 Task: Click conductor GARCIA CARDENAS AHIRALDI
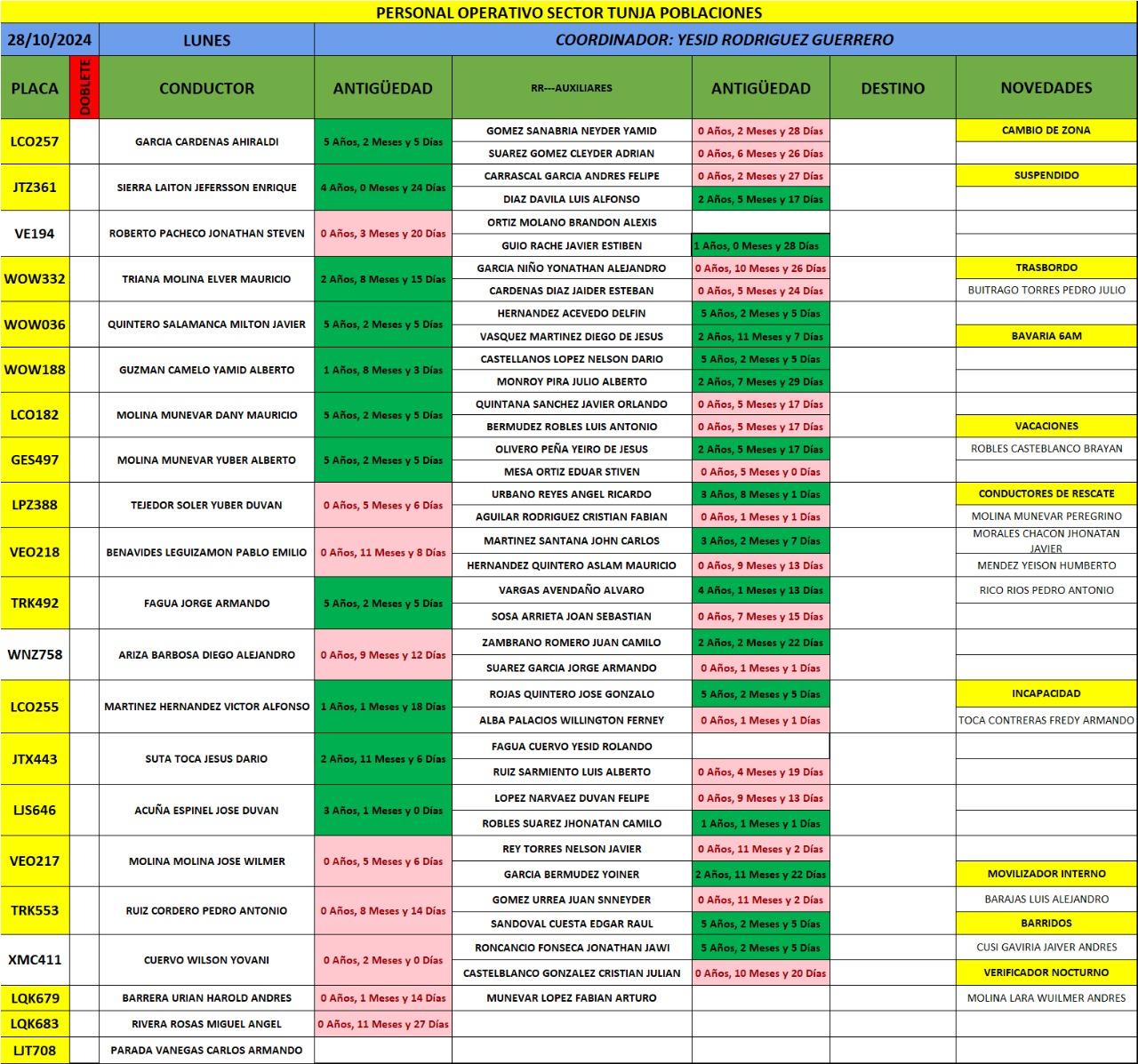coord(207,142)
